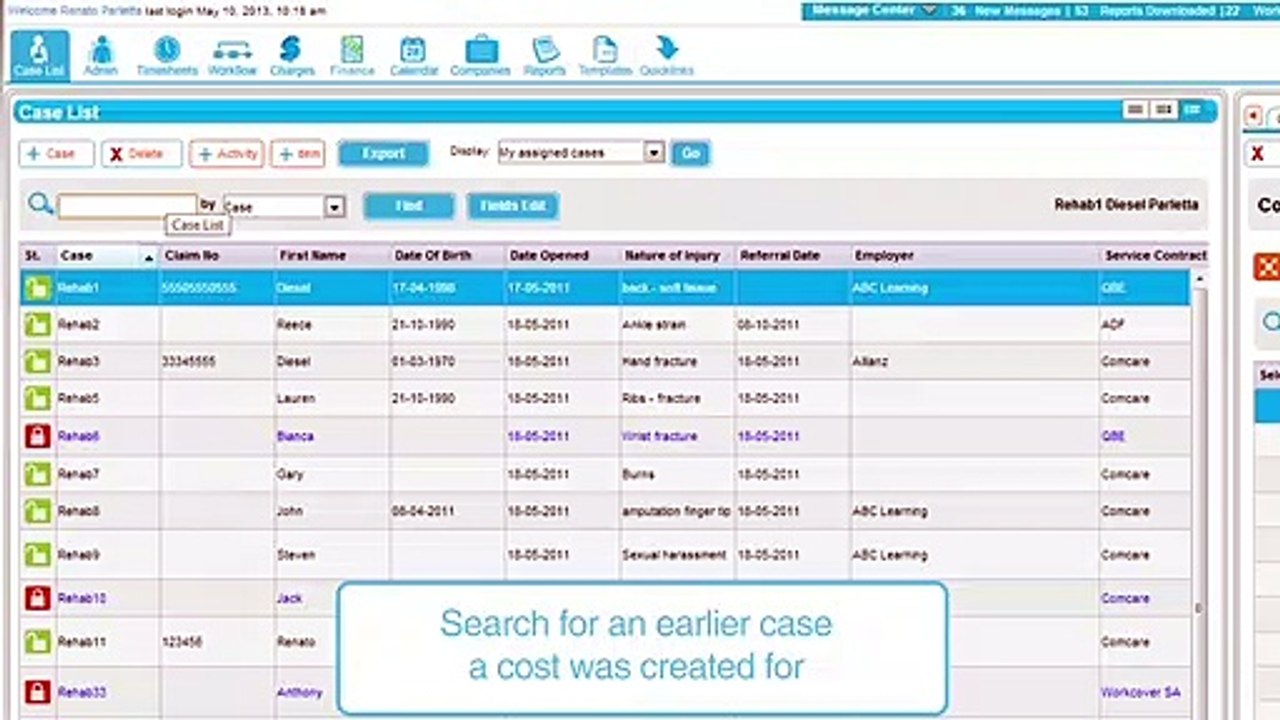
Task: Open the Rehab10 case link
Action: click(81, 598)
